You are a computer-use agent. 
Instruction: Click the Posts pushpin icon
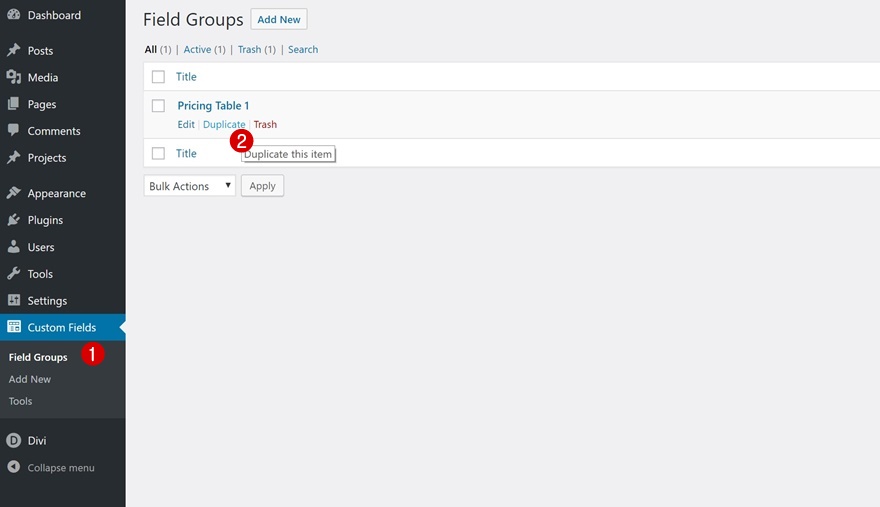[13, 50]
